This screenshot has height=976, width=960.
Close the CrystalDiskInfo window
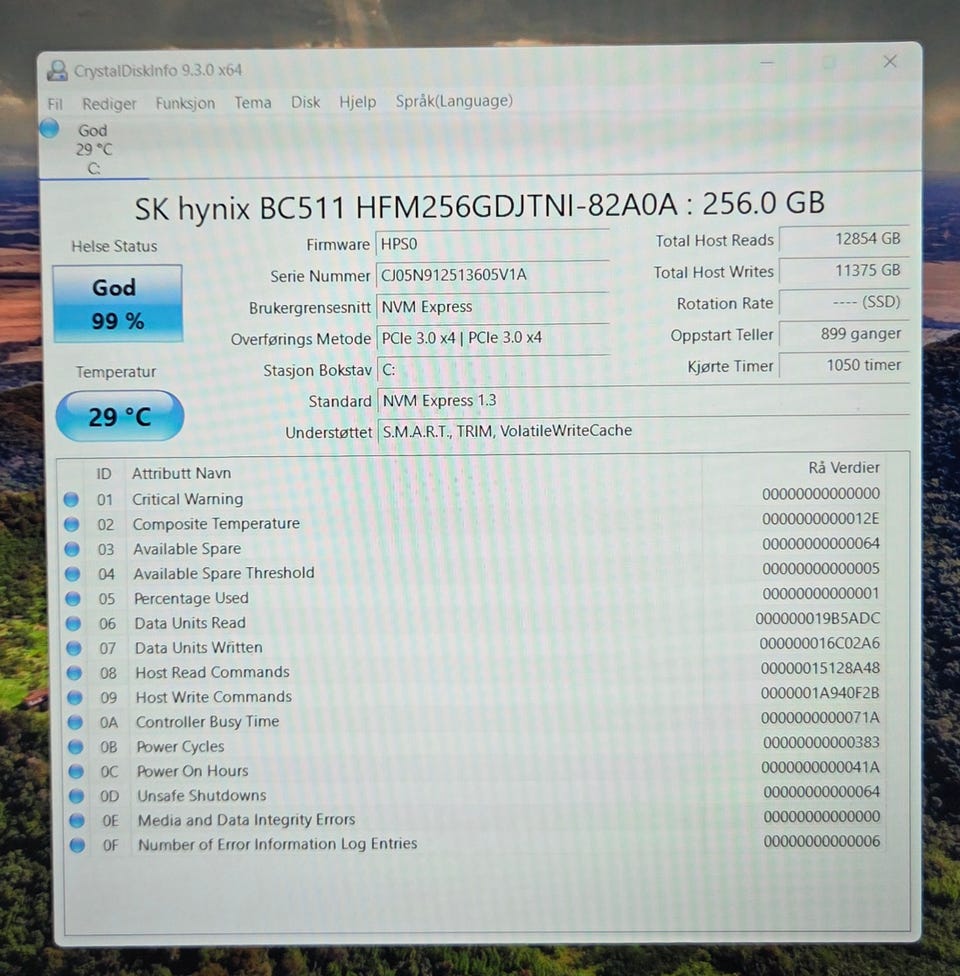point(890,61)
